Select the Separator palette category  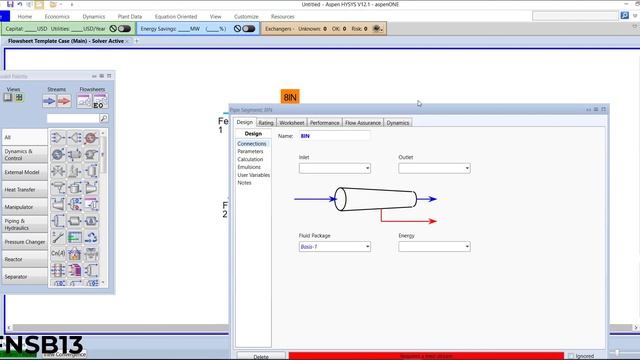click(x=24, y=276)
